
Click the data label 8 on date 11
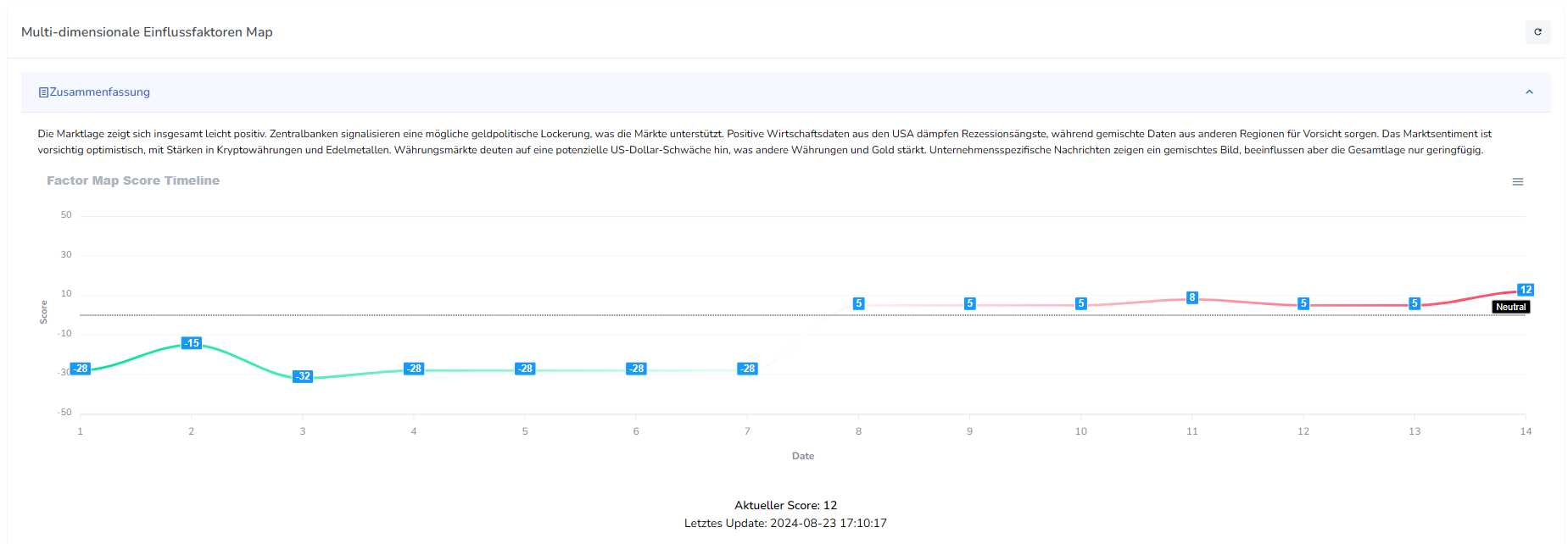click(1191, 297)
